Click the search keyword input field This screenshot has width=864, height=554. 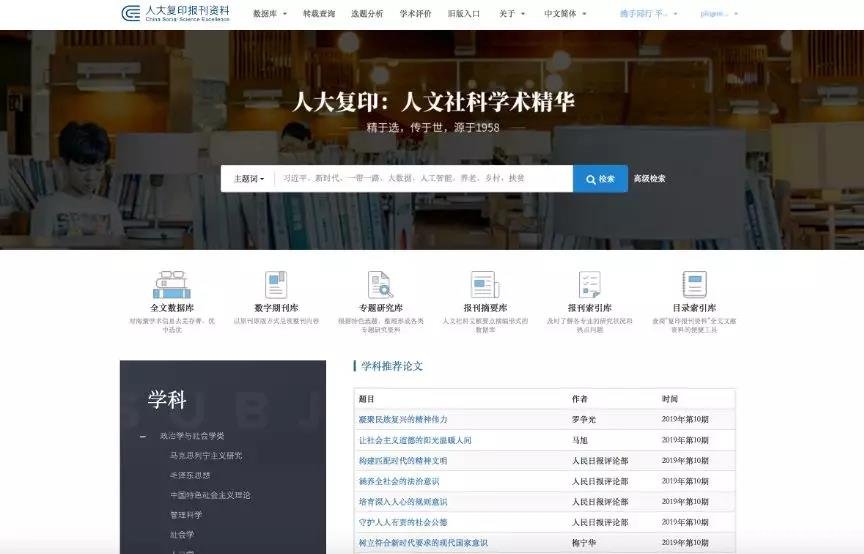coord(423,179)
